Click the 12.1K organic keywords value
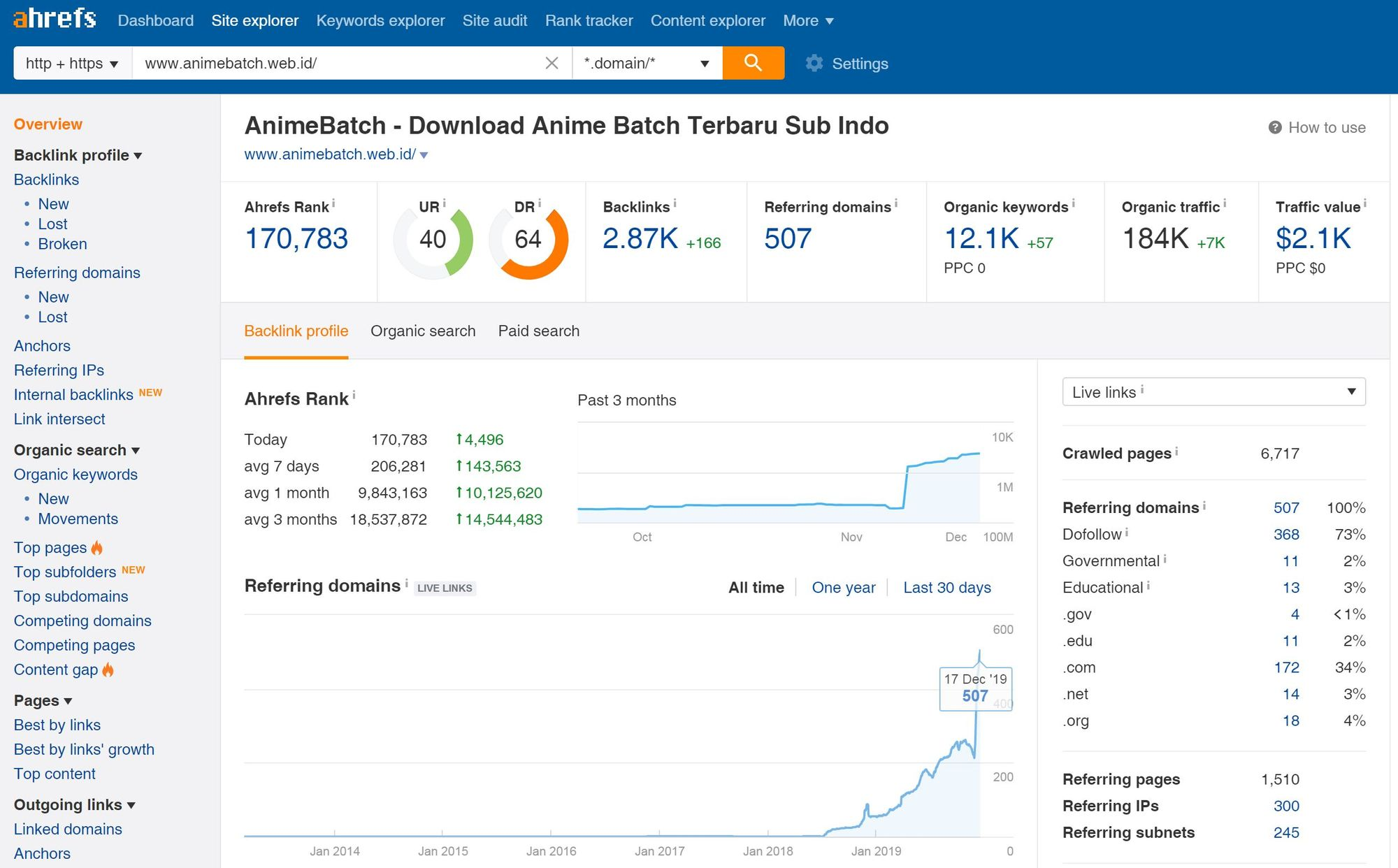 (981, 239)
